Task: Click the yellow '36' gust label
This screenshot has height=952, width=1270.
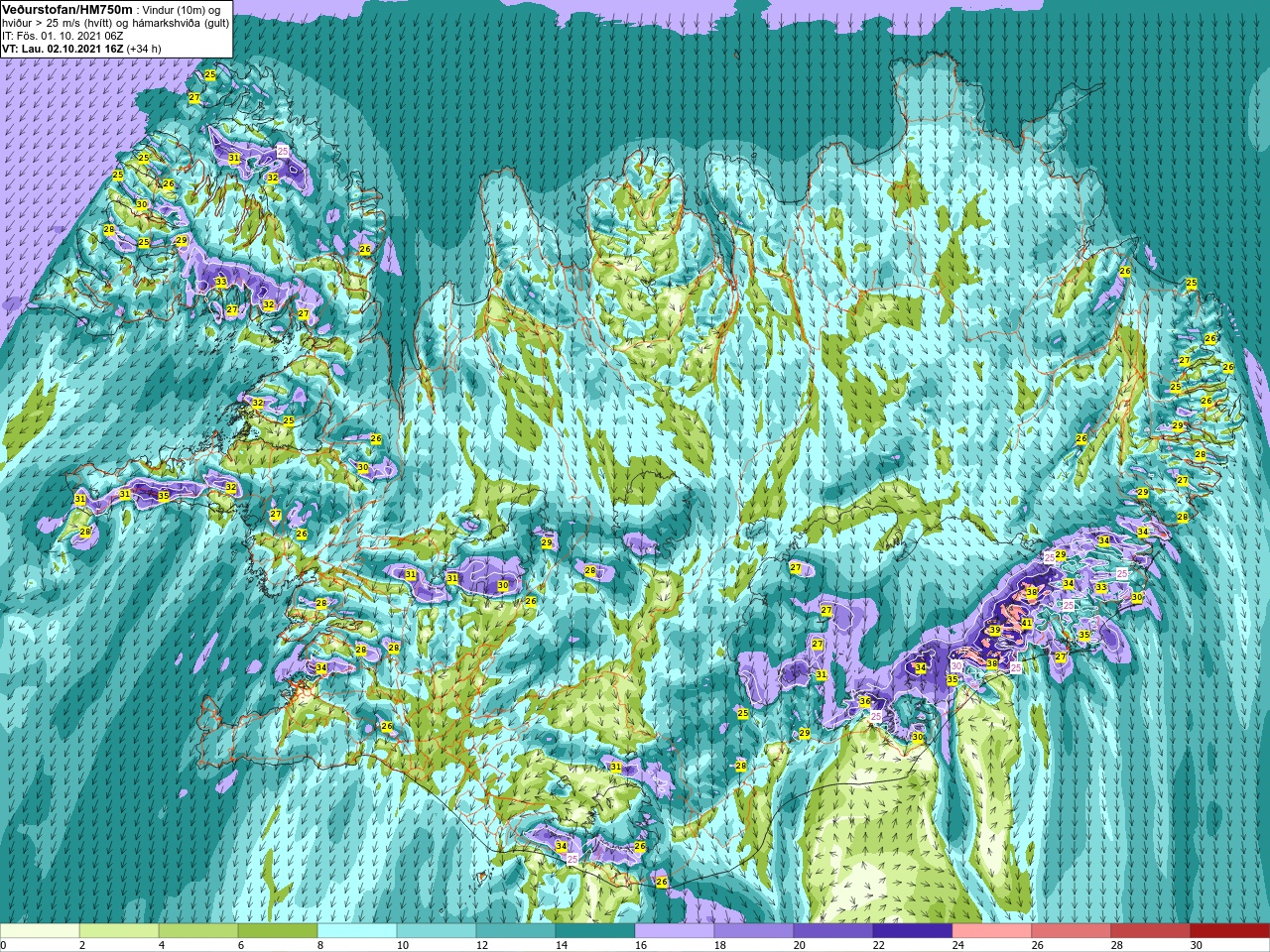Action: (864, 702)
